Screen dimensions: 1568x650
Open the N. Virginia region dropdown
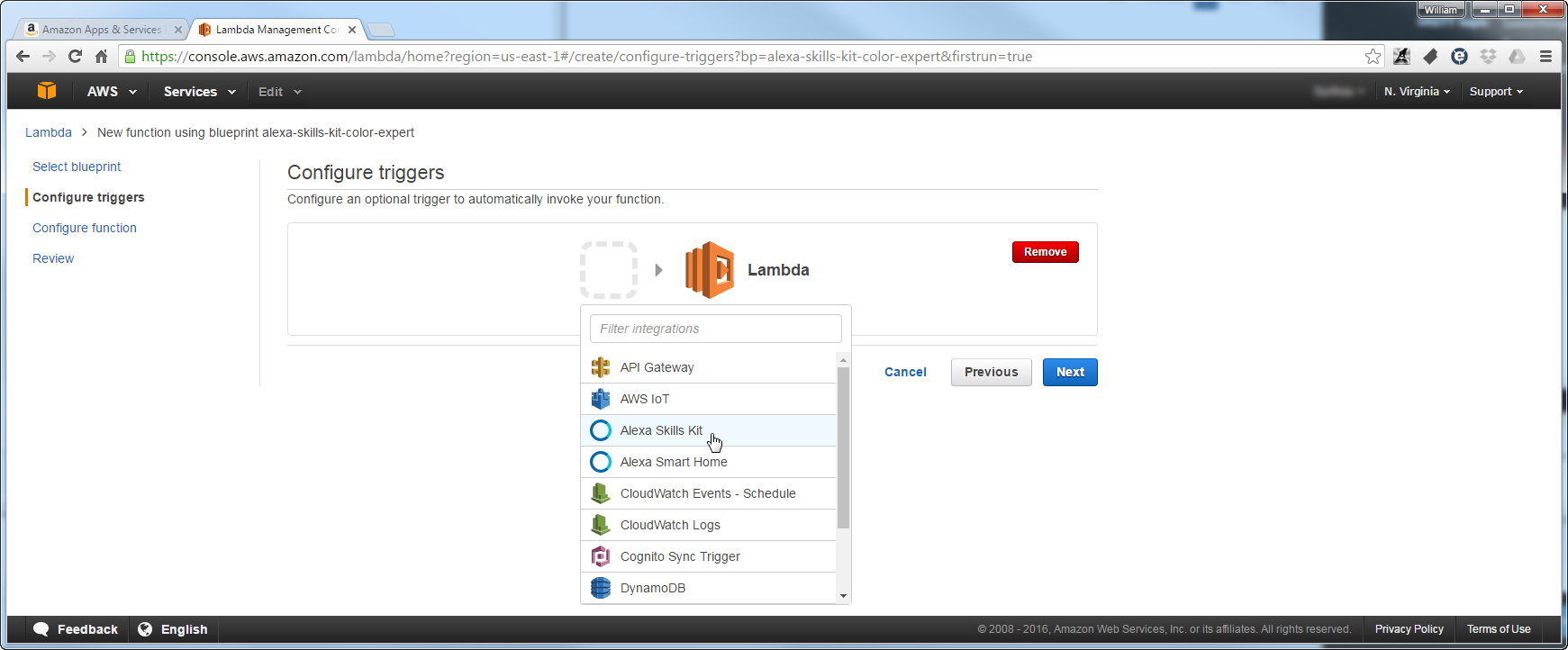tap(1417, 92)
